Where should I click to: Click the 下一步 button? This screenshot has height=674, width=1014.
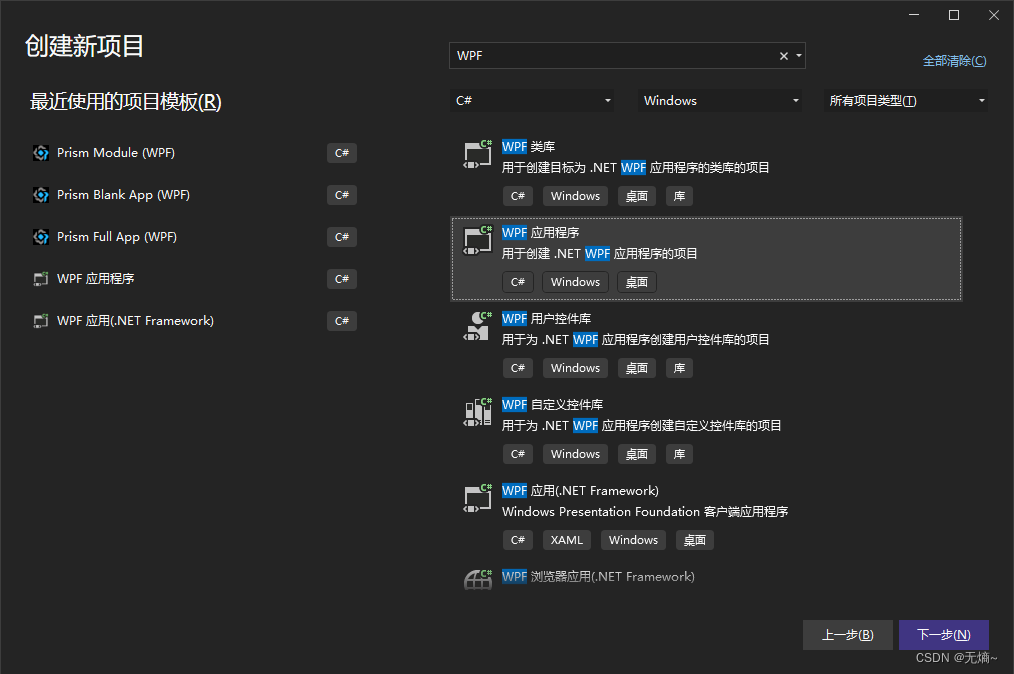[x=943, y=634]
